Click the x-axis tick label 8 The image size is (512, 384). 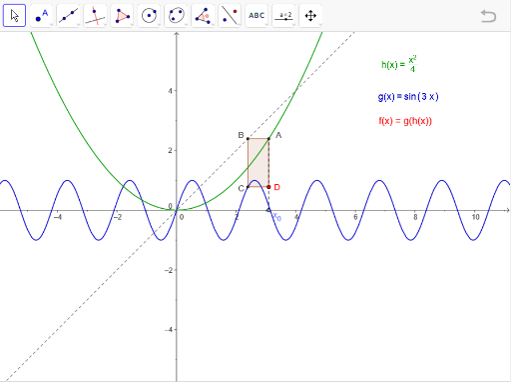tap(415, 217)
